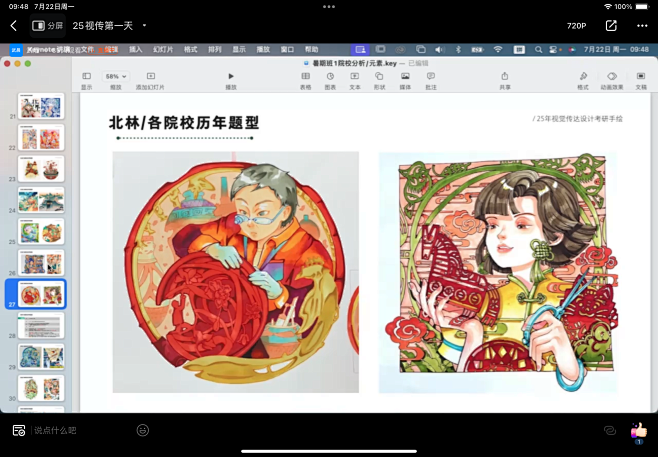
Task: Select slide 29 thumbnail
Action: click(x=41, y=357)
